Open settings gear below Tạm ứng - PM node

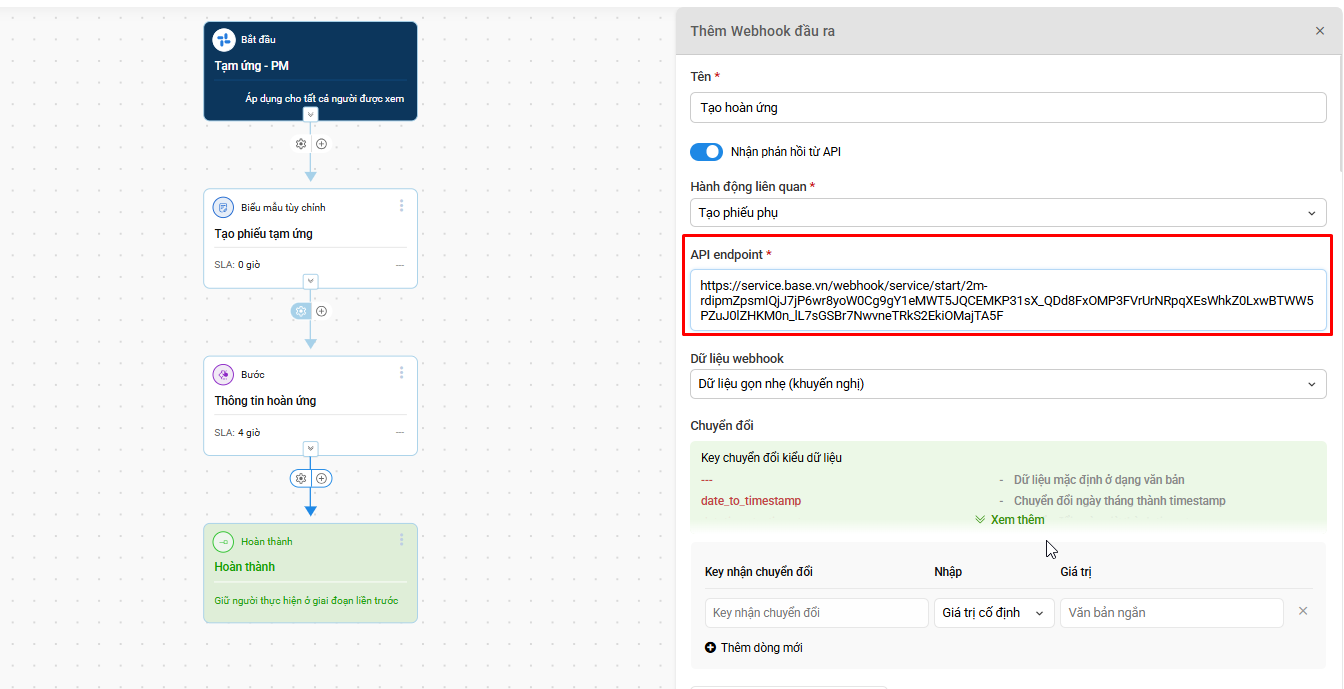[301, 144]
